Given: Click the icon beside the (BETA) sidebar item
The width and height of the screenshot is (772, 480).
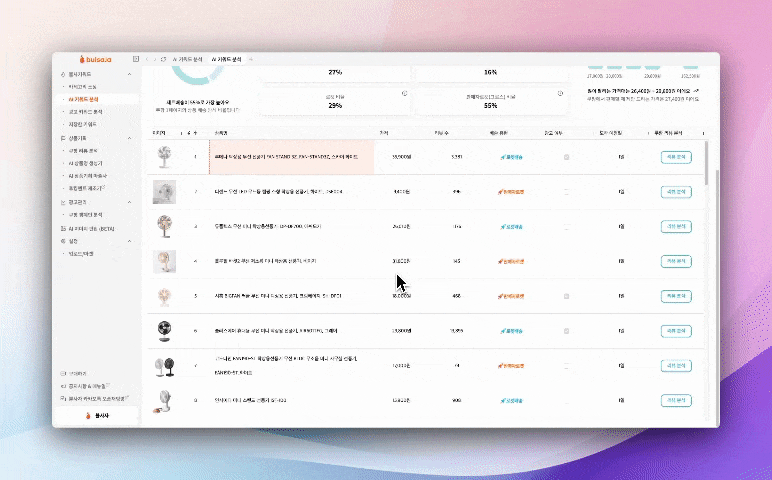Looking at the screenshot, I should [x=63, y=228].
